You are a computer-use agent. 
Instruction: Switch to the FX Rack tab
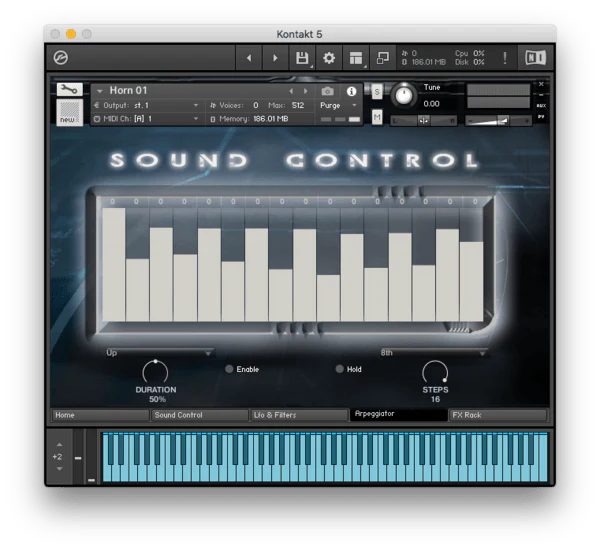pyautogui.click(x=498, y=415)
